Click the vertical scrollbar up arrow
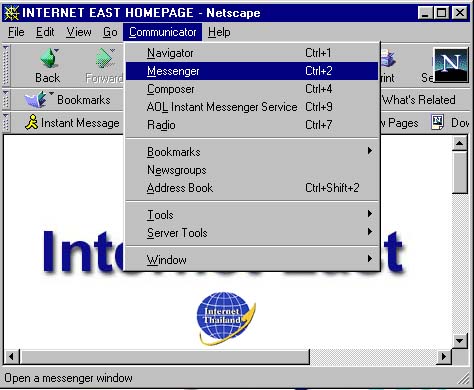 [x=460, y=143]
